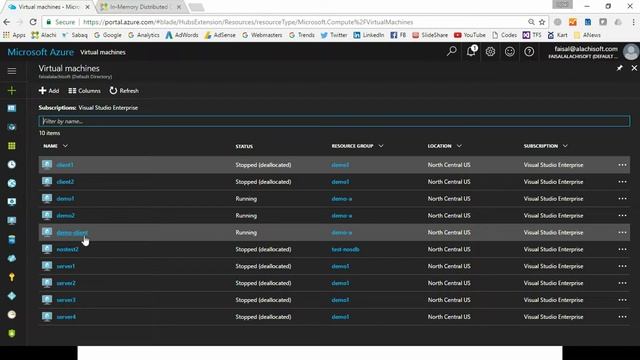Open the help question mark icon

coord(529,51)
